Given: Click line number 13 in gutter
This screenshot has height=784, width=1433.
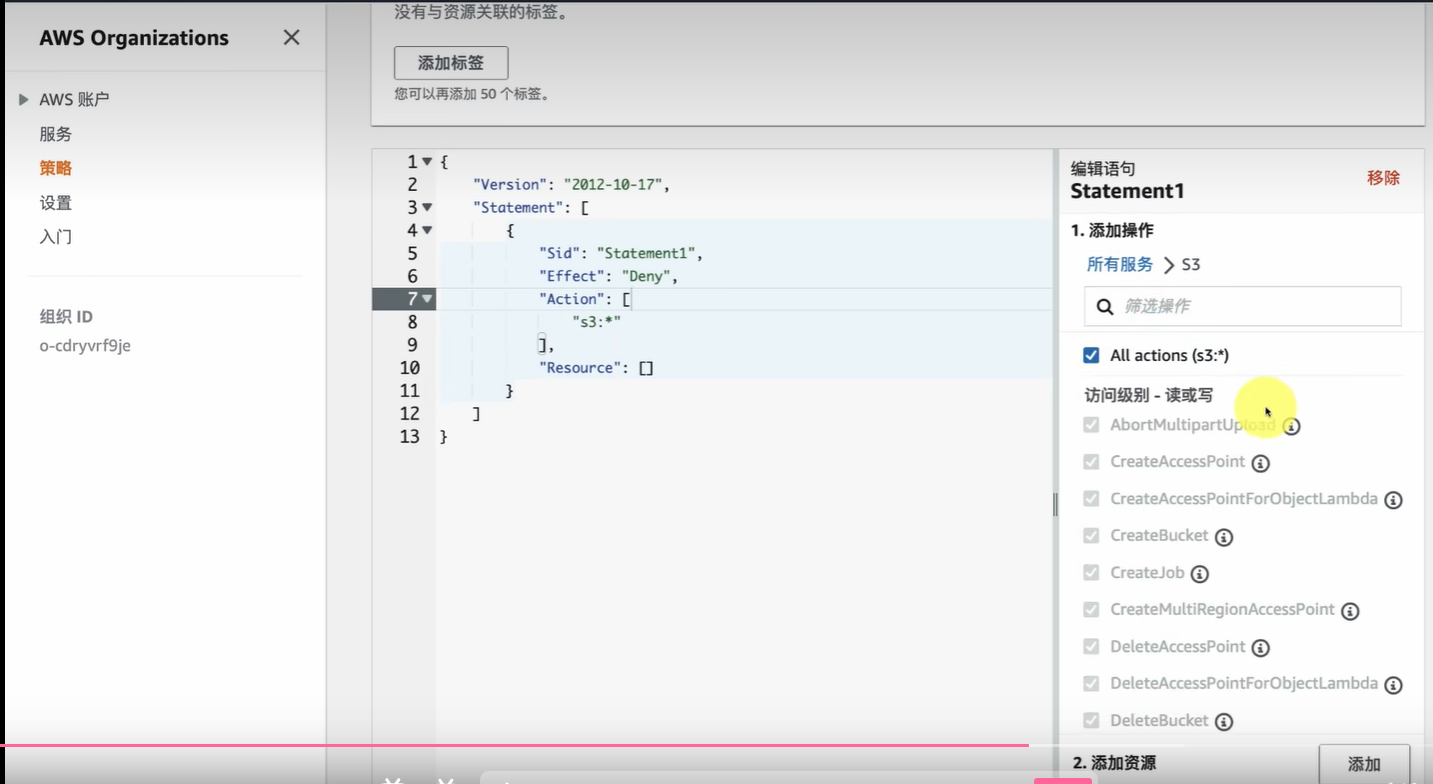Looking at the screenshot, I should click(x=409, y=437).
